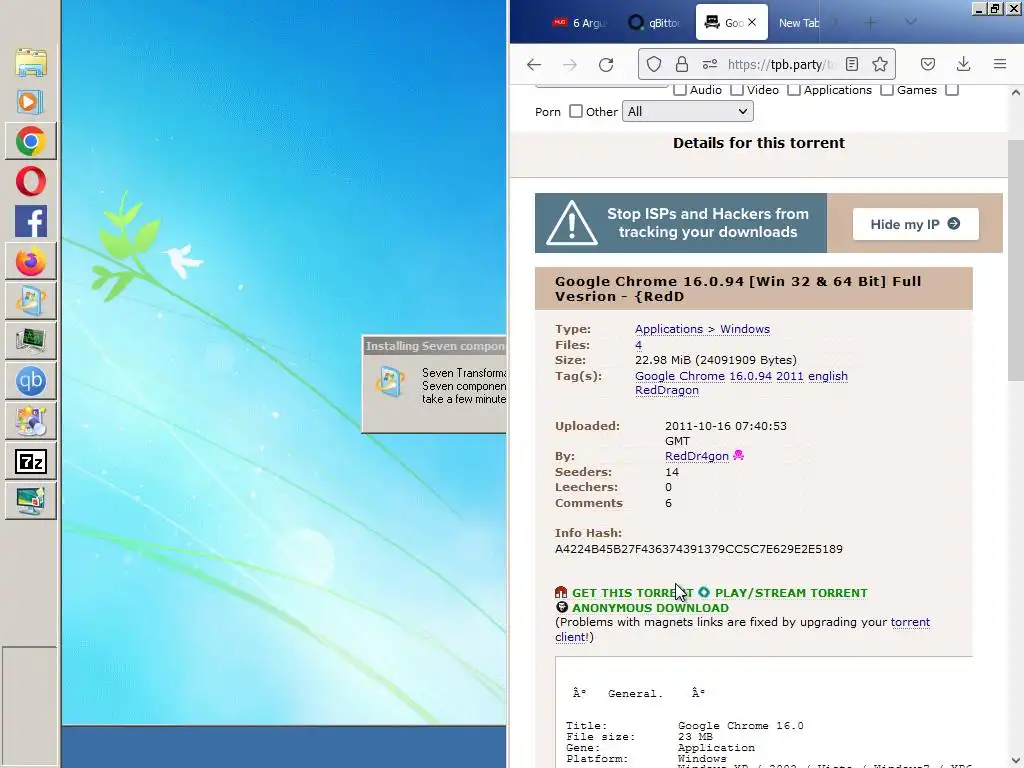Open a new tab with the plus button

coord(871,23)
